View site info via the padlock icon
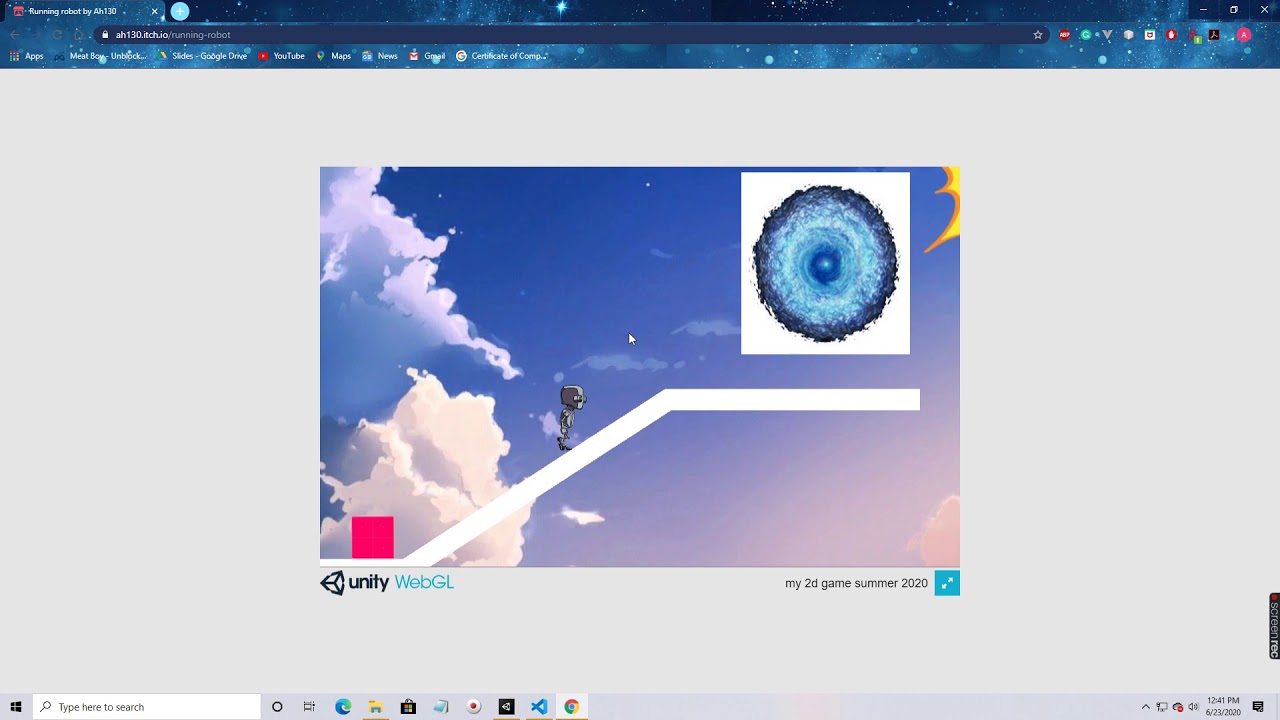1280x720 pixels. [x=105, y=34]
